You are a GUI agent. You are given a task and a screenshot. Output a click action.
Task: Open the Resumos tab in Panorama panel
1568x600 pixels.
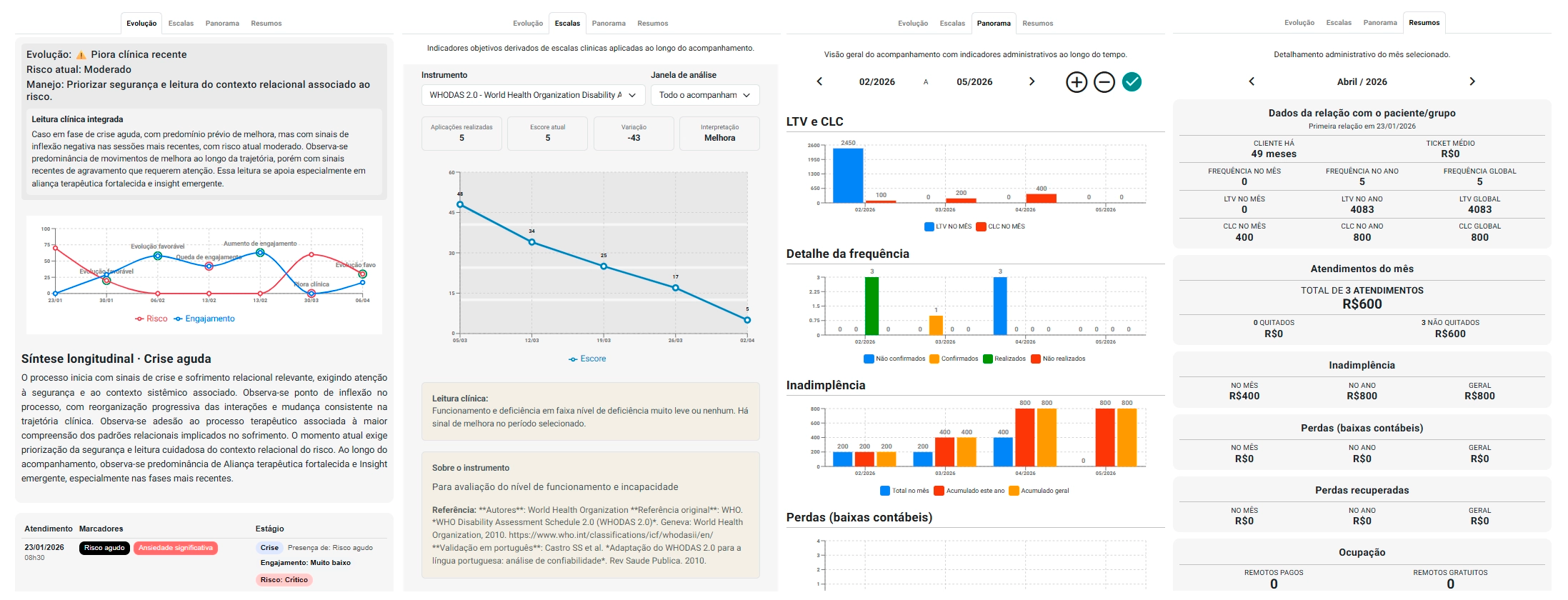1037,24
